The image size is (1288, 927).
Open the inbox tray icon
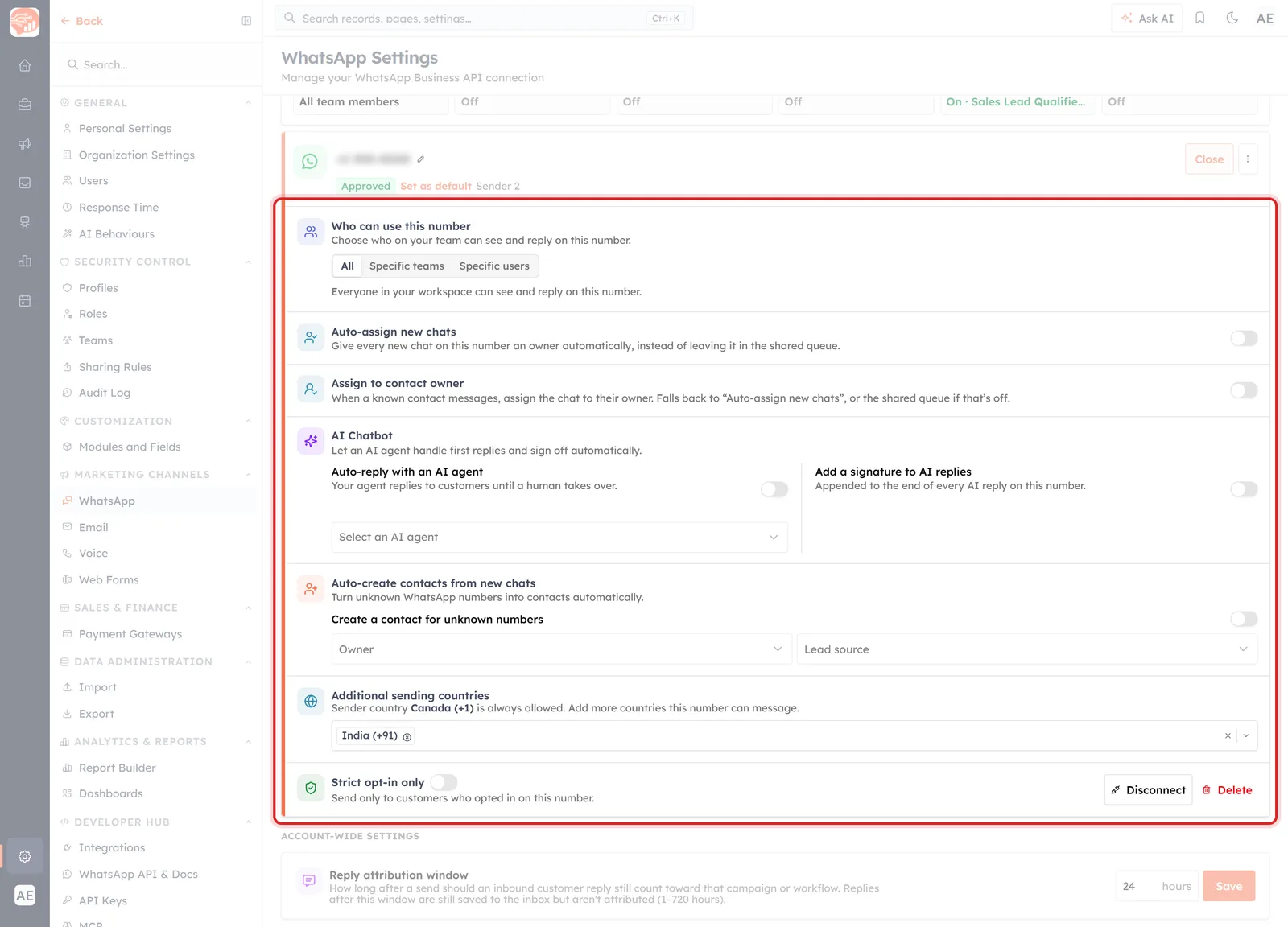pos(25,183)
